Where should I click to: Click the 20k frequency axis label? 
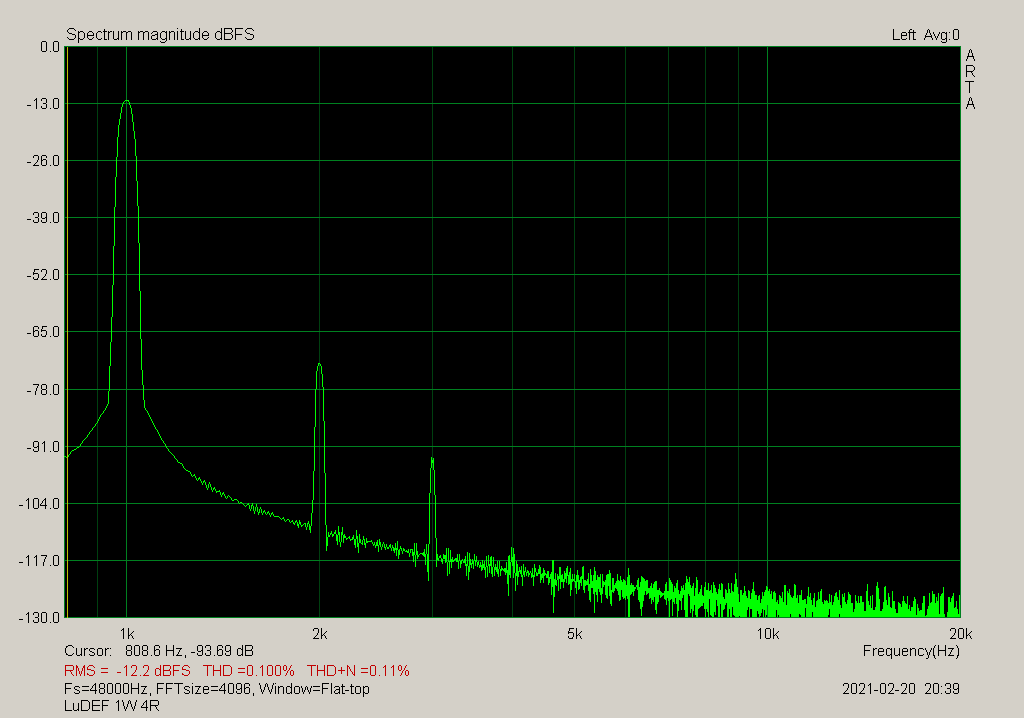tap(961, 634)
